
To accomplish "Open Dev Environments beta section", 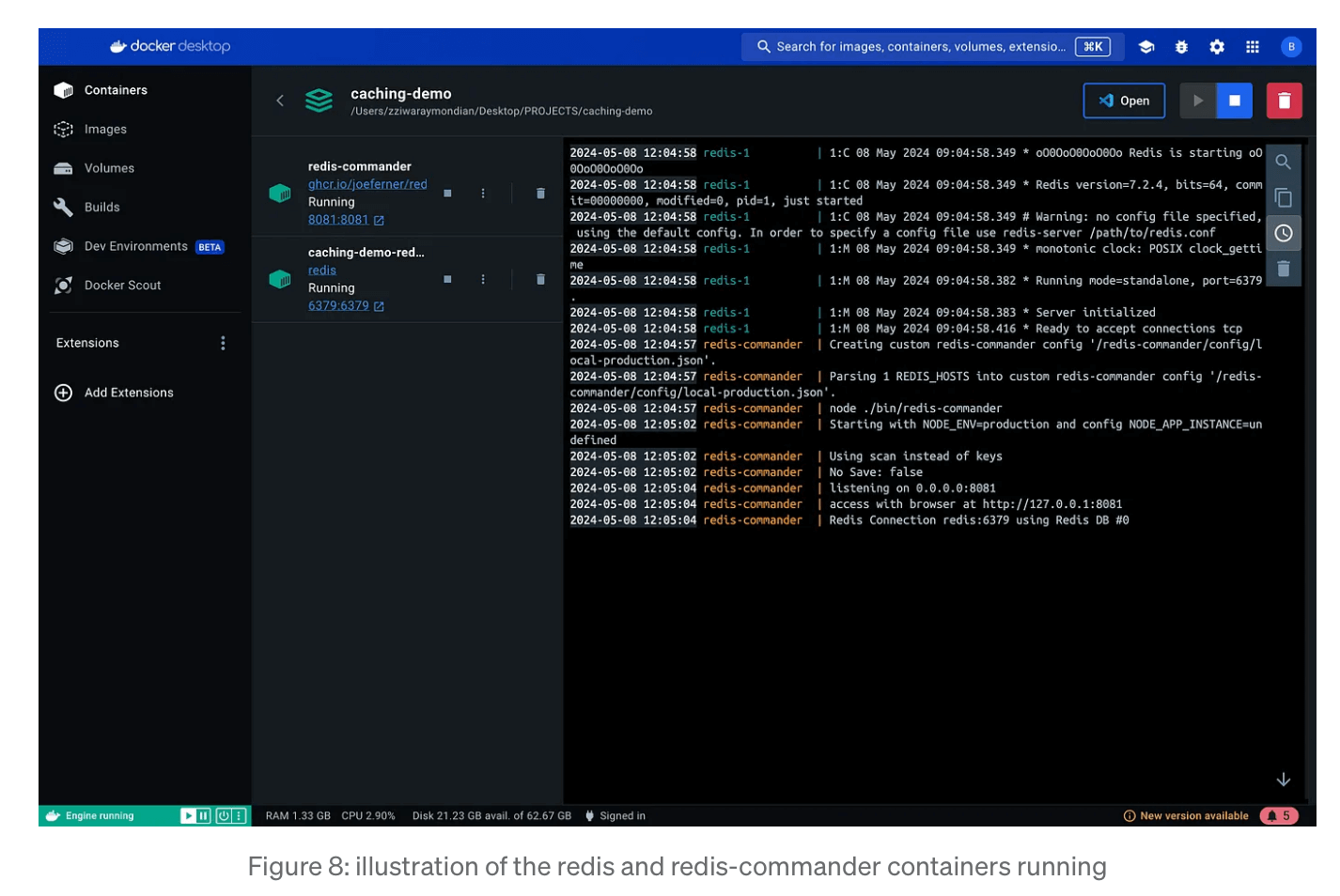I will (x=139, y=247).
